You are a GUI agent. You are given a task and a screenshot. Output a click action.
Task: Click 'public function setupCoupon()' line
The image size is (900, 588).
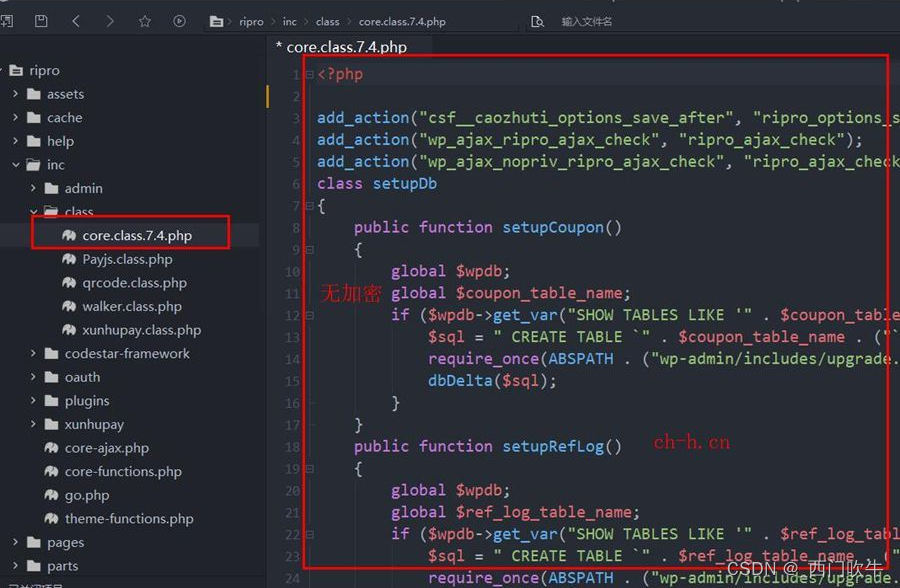pos(488,227)
